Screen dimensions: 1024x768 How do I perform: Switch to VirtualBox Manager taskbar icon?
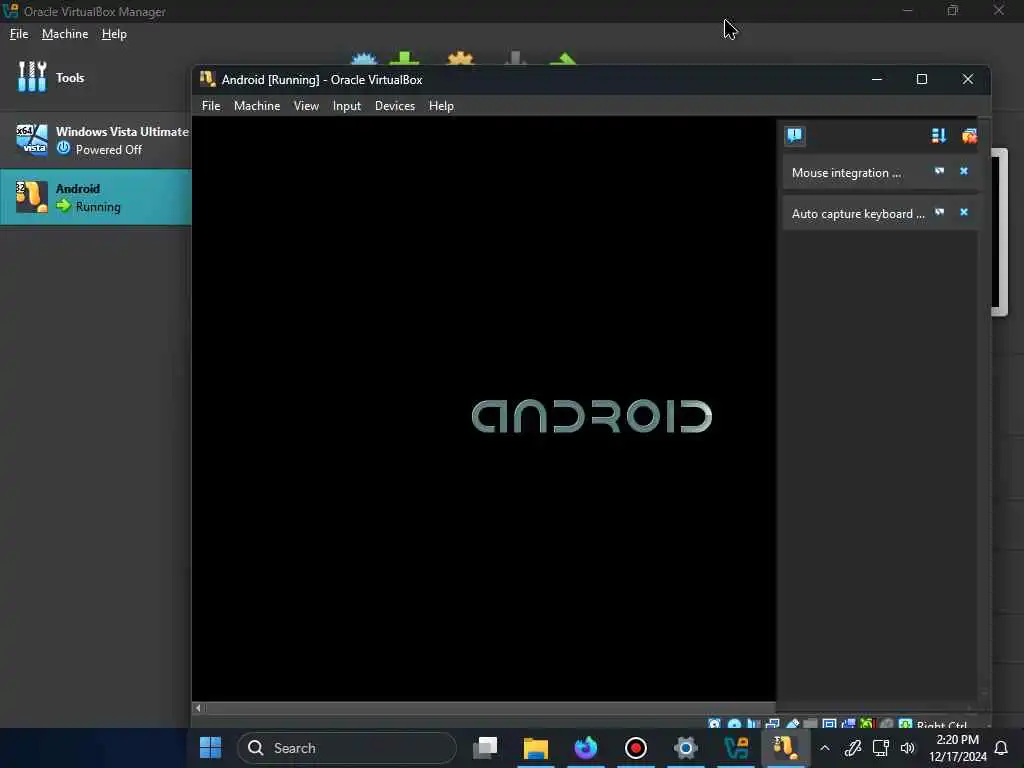tap(736, 748)
